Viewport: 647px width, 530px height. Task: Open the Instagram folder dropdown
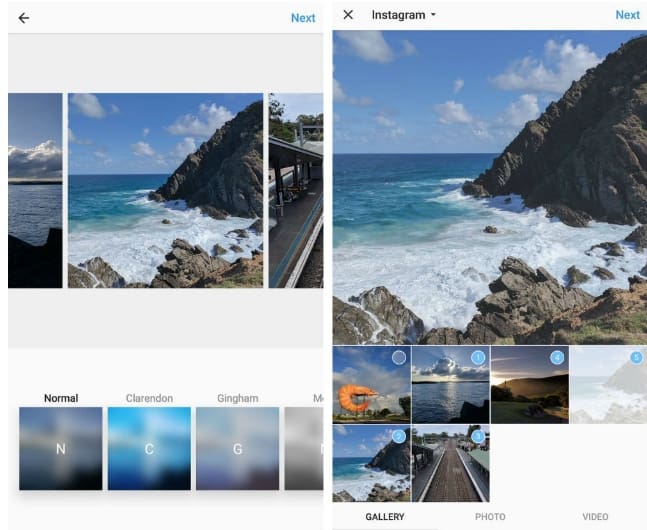tap(404, 15)
